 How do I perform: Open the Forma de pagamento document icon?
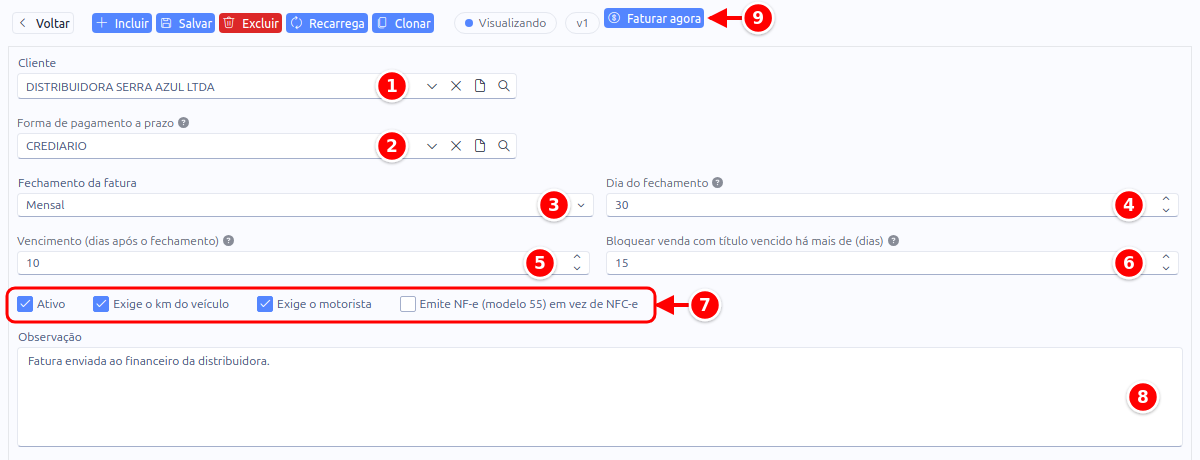coord(480,146)
